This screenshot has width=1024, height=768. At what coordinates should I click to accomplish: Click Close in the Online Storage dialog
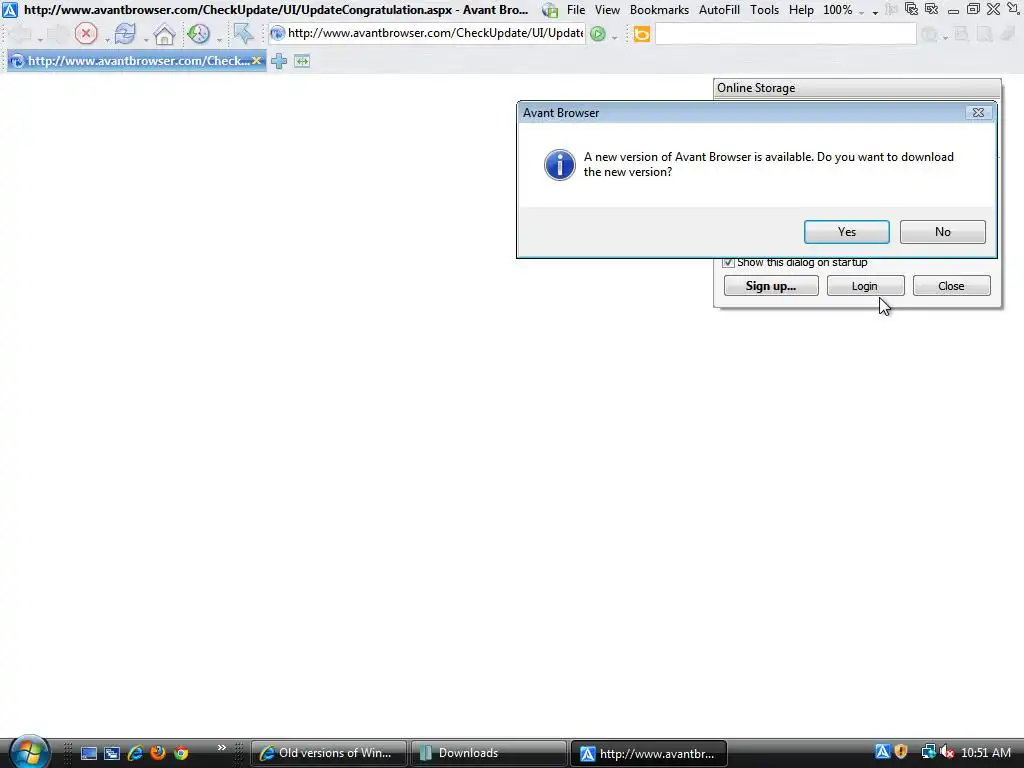[951, 286]
